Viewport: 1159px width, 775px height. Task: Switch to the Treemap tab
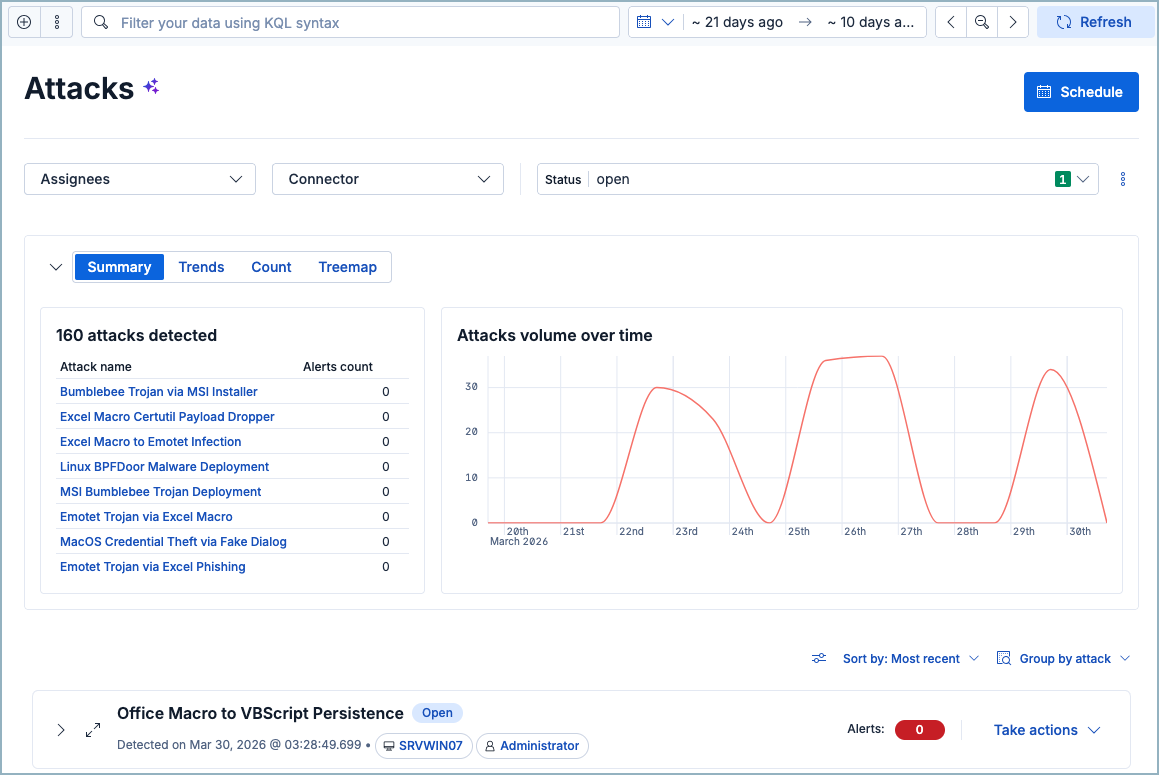347,267
